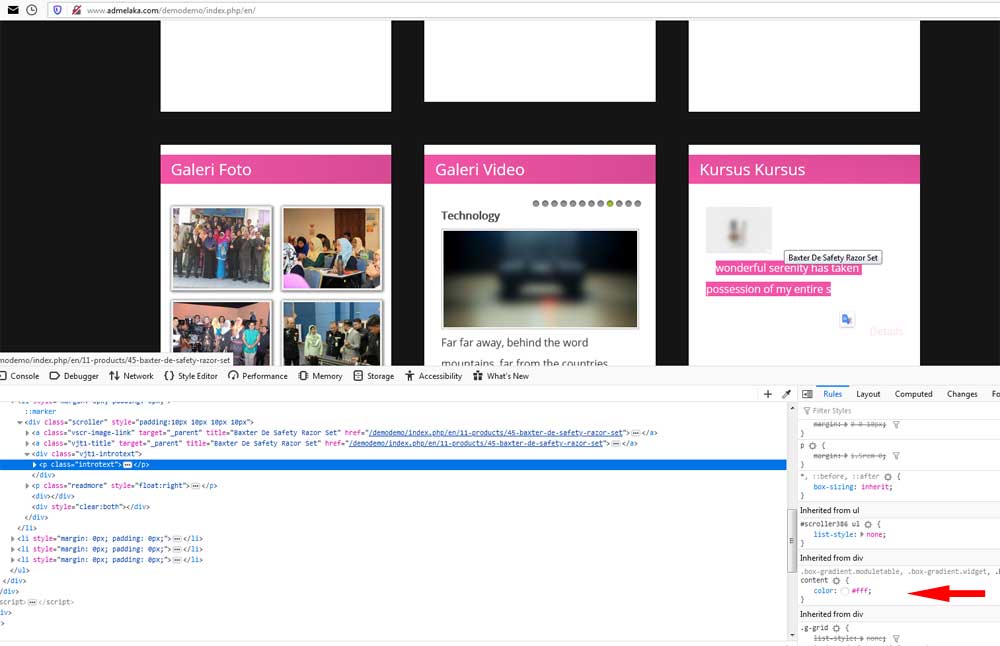Click funnel icon beside overridden list-style rule
This screenshot has width=1000, height=646.
point(897,638)
